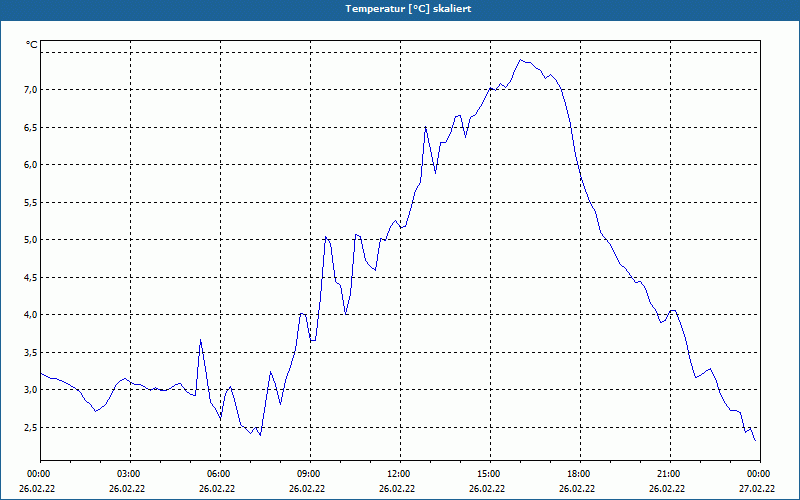Image resolution: width=800 pixels, height=500 pixels.
Task: Select the '°C' unit label on y-axis
Action: [x=32, y=45]
